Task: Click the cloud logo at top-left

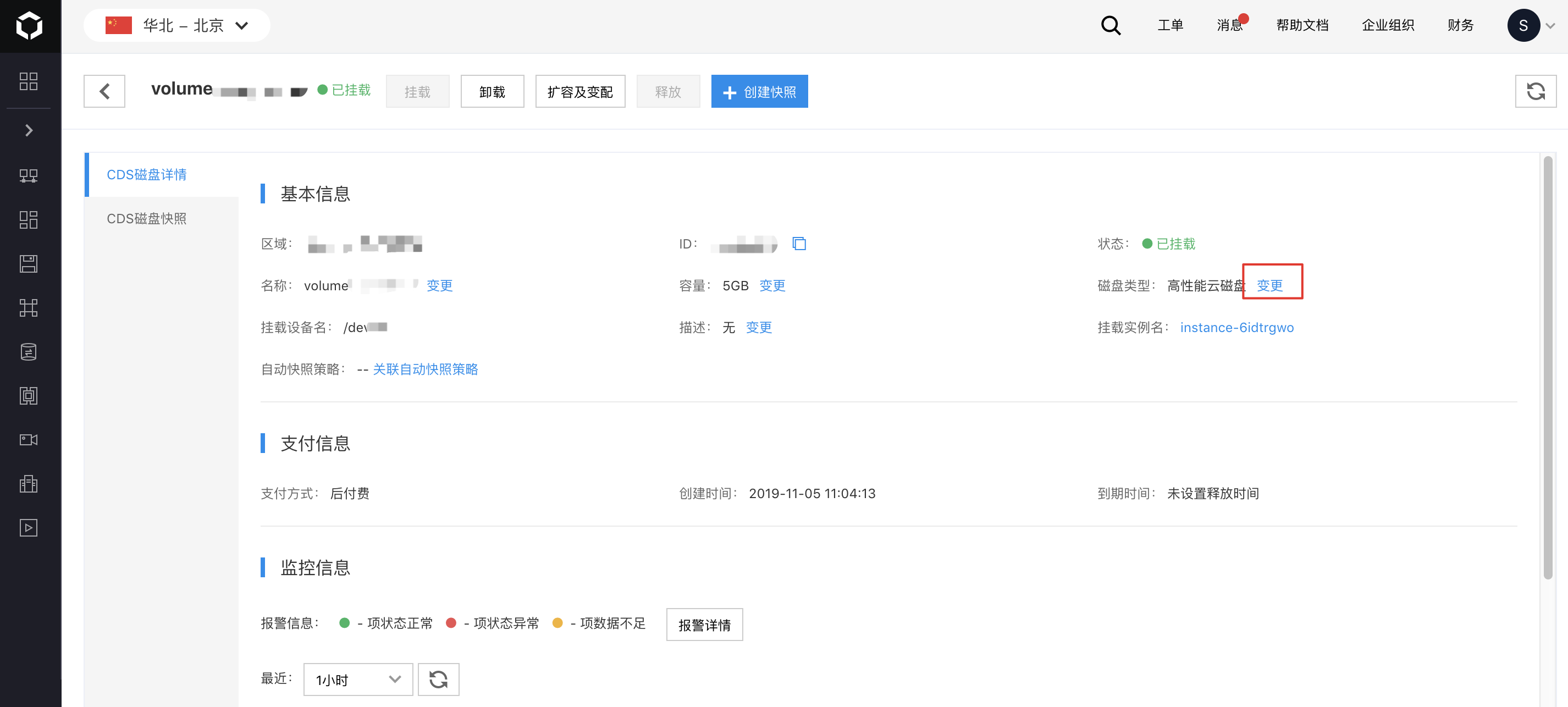Action: coord(30,25)
